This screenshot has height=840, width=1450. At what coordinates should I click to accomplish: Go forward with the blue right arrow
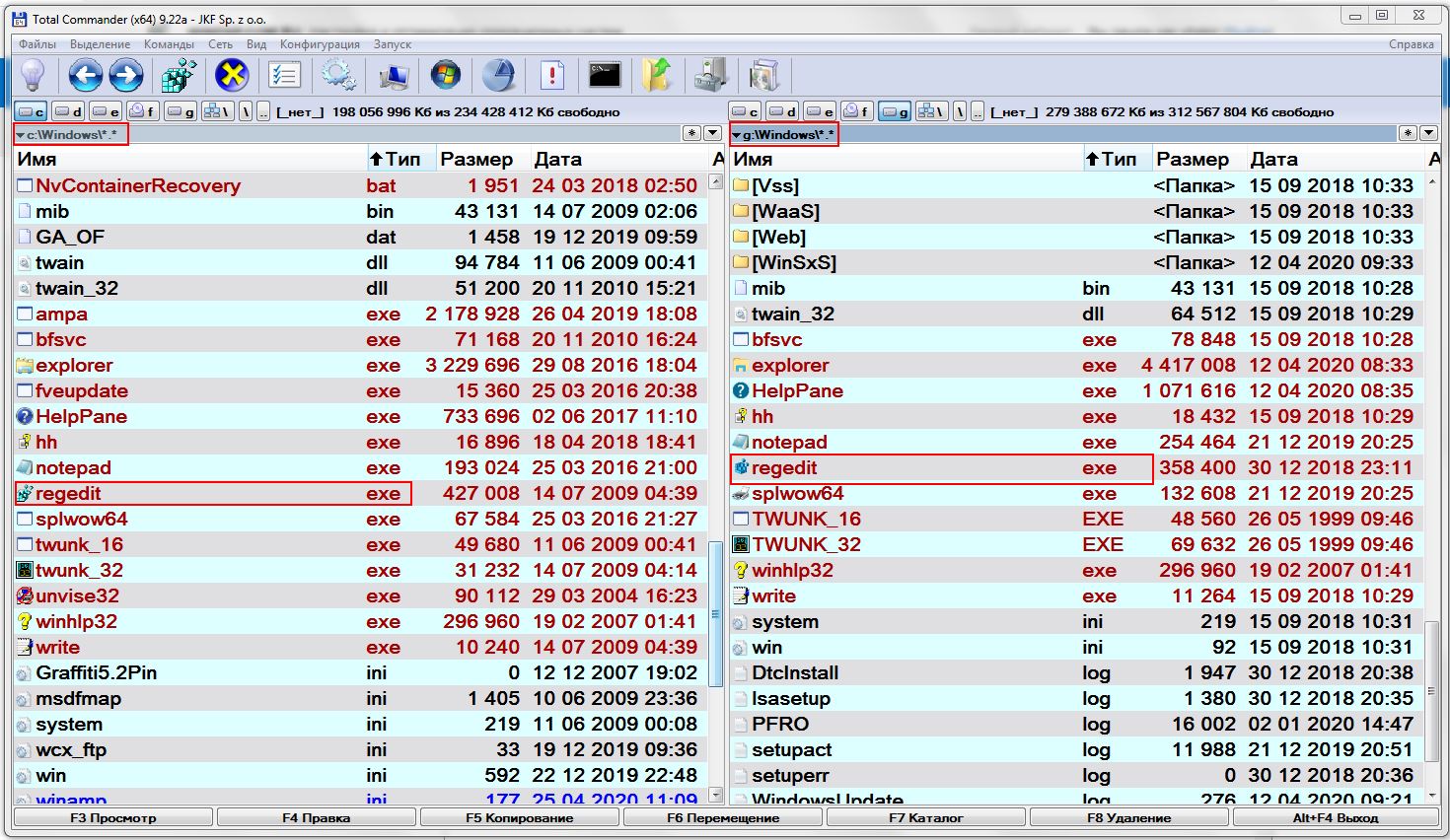[126, 75]
